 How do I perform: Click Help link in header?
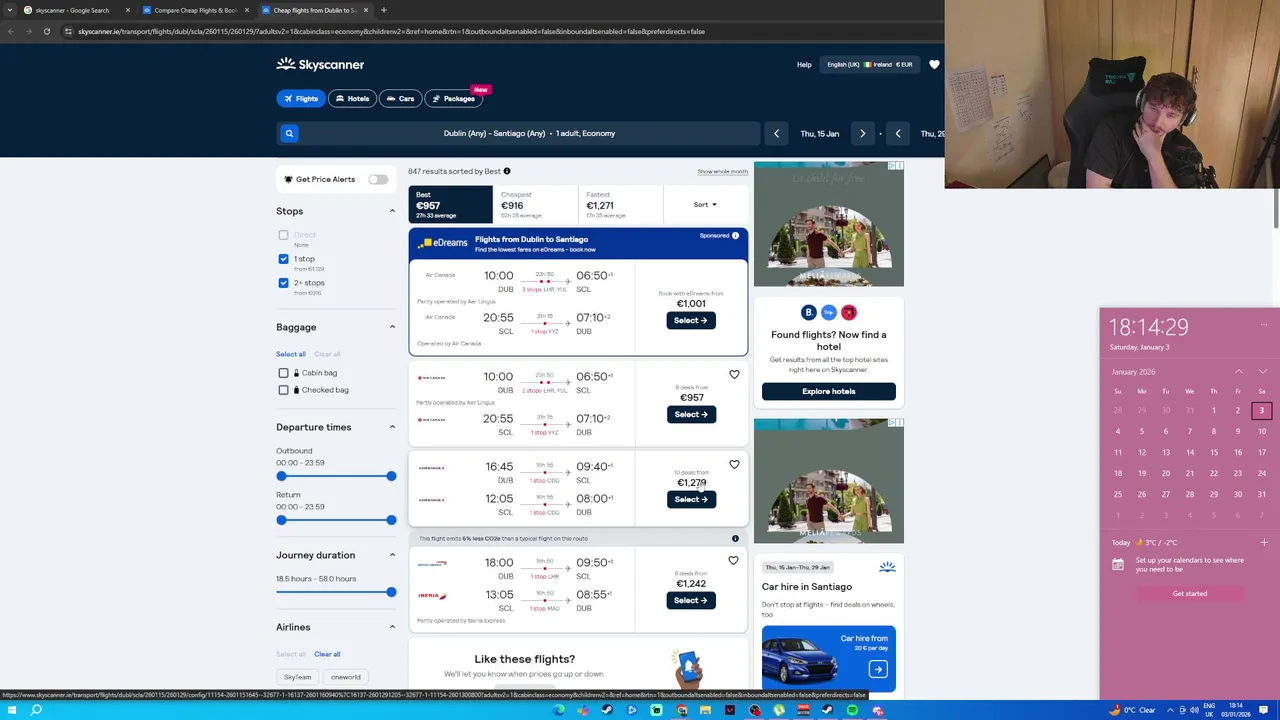[804, 64]
